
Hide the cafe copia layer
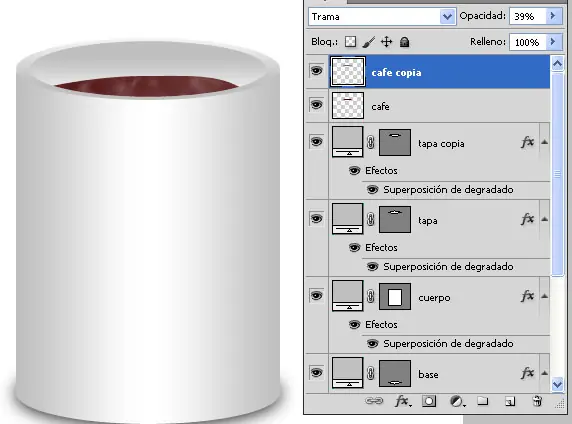tap(316, 70)
